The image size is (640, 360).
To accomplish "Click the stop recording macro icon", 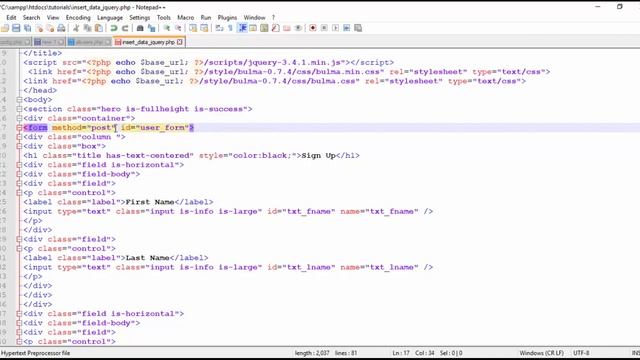I will [x=324, y=28].
